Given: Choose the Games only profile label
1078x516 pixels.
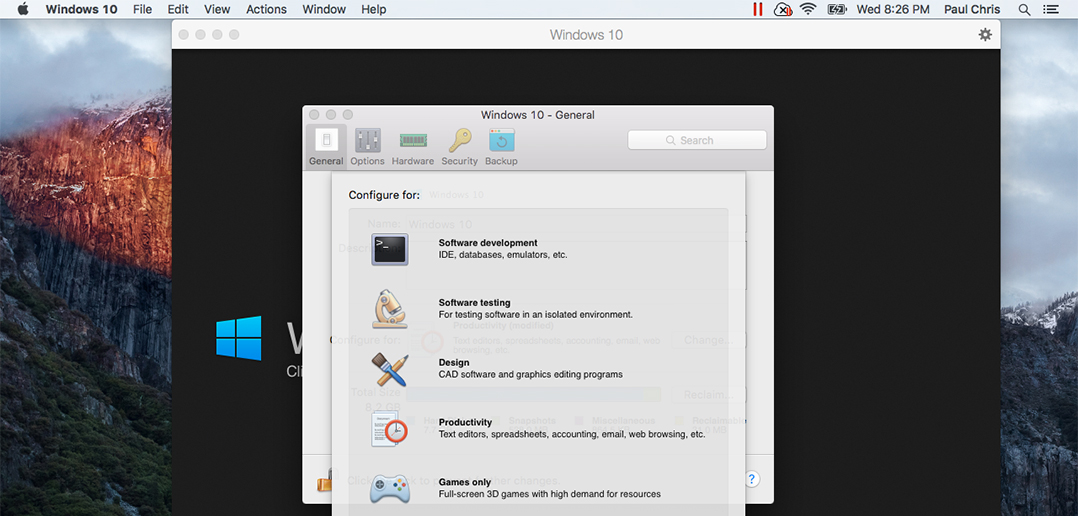Looking at the screenshot, I should point(465,482).
